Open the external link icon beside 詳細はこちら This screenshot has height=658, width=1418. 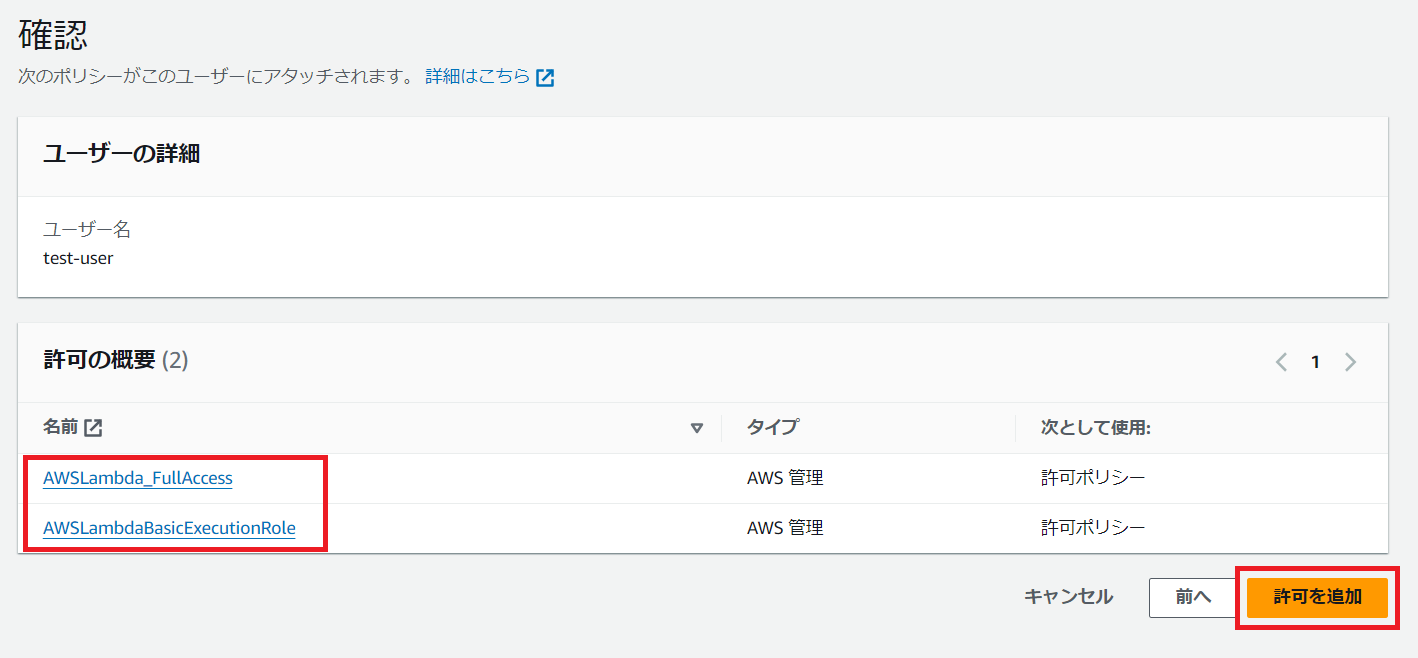545,78
